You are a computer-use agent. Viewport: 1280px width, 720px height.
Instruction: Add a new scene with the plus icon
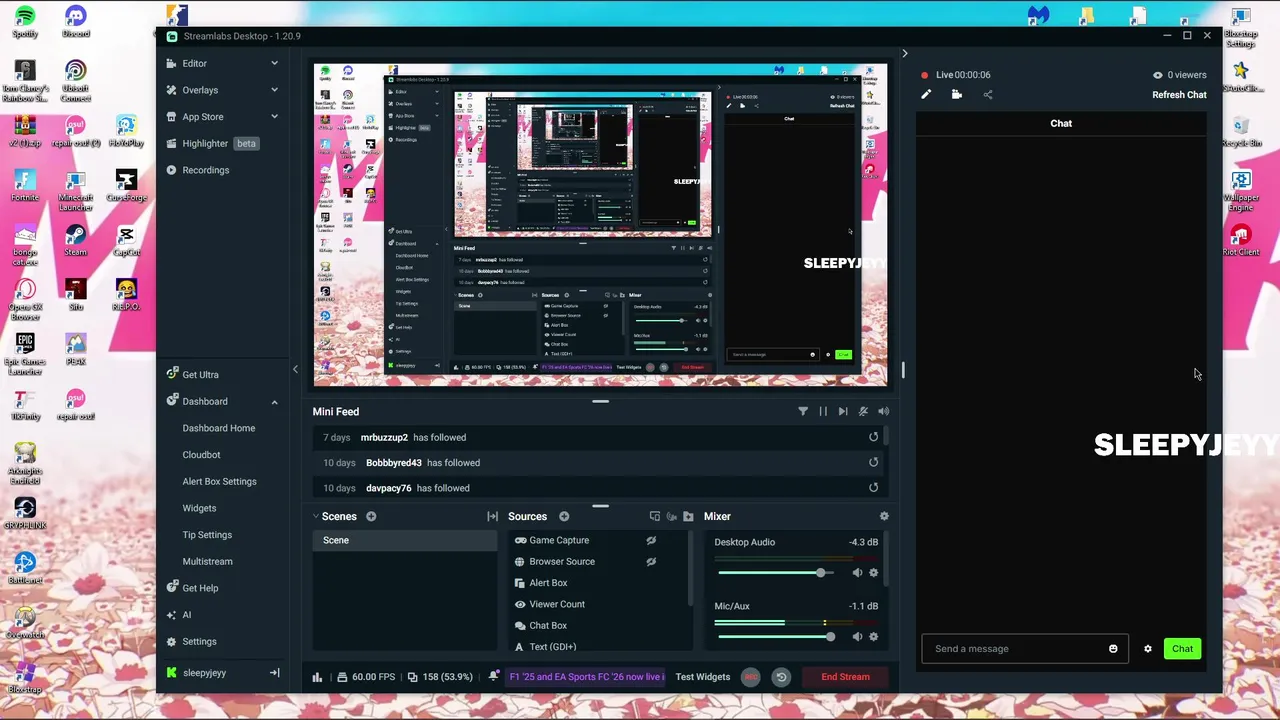pyautogui.click(x=371, y=516)
